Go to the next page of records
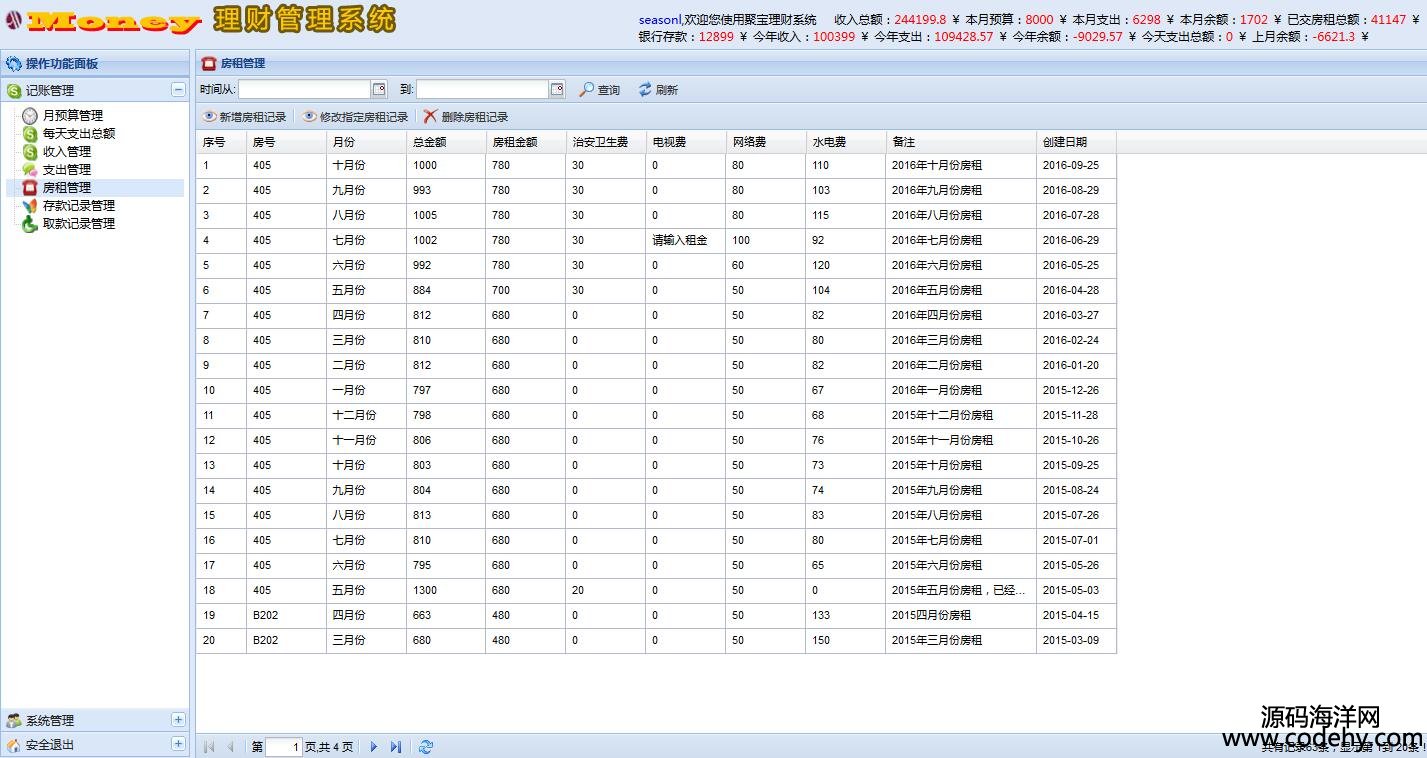 (x=374, y=747)
